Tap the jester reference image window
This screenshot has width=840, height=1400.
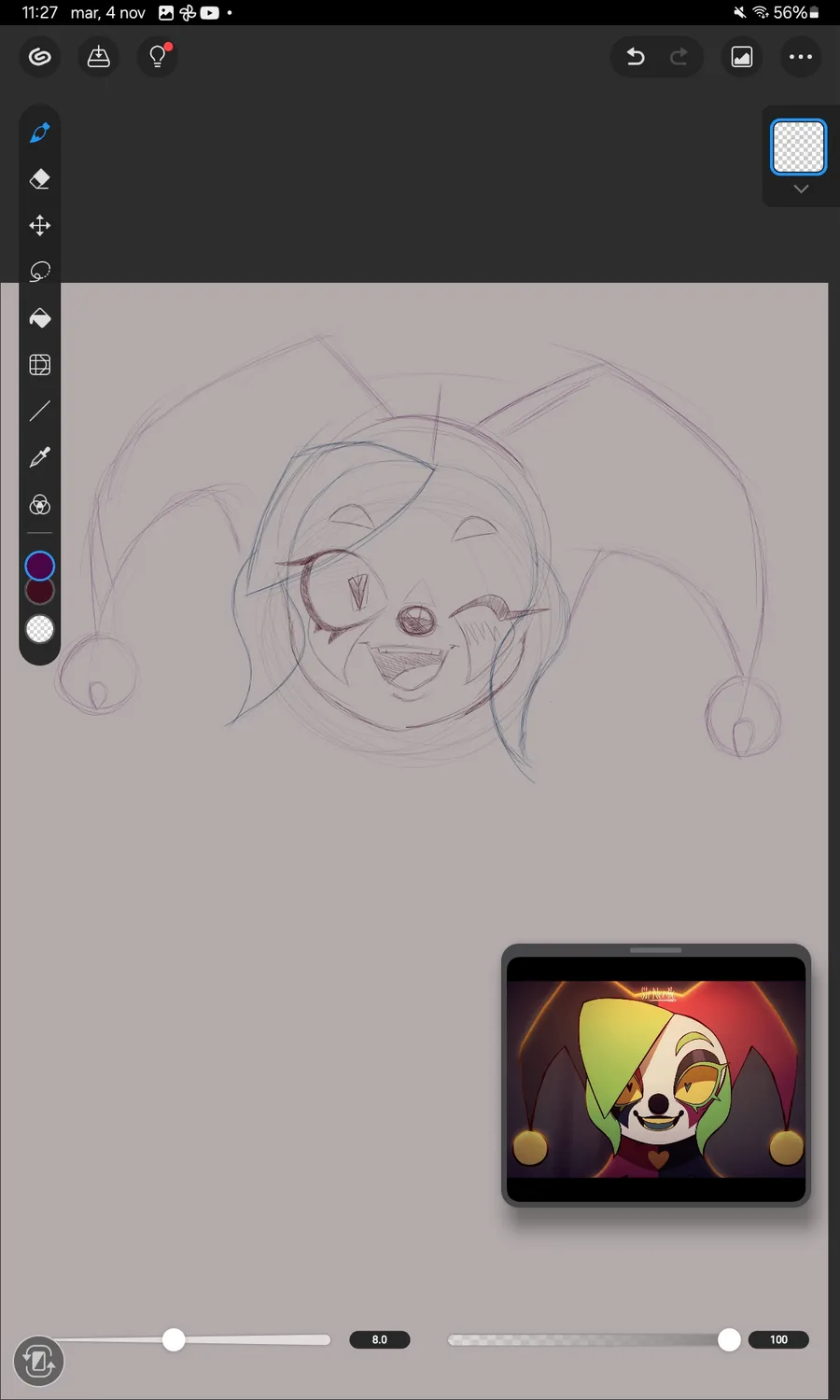click(x=656, y=1078)
